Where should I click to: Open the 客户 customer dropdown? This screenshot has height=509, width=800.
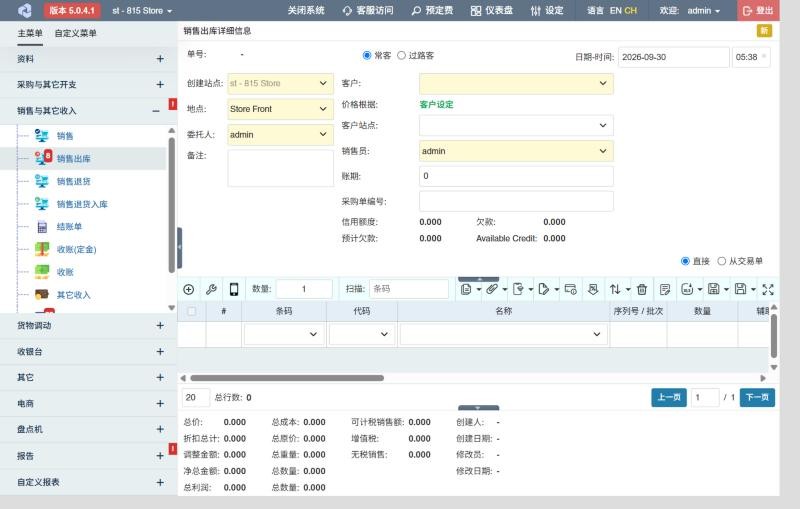point(516,83)
